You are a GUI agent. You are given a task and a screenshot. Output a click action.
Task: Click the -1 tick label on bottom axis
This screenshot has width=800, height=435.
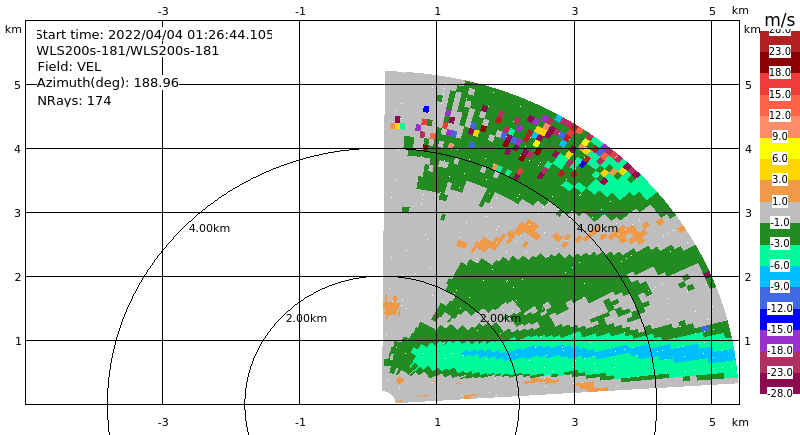[x=300, y=422]
